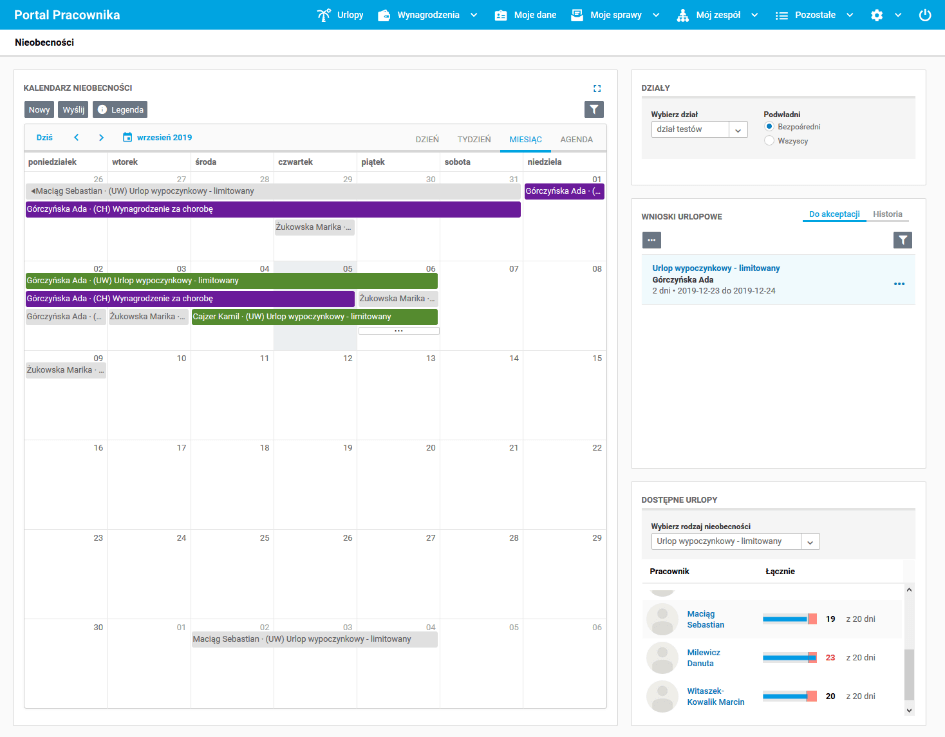Image resolution: width=945 pixels, height=737 pixels.
Task: Click the Nowy button
Action: 39,110
